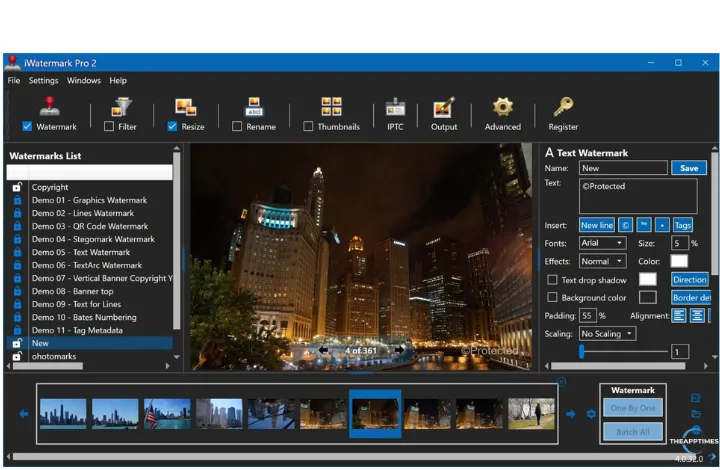Click the Text box containing ©Protected

638,196
